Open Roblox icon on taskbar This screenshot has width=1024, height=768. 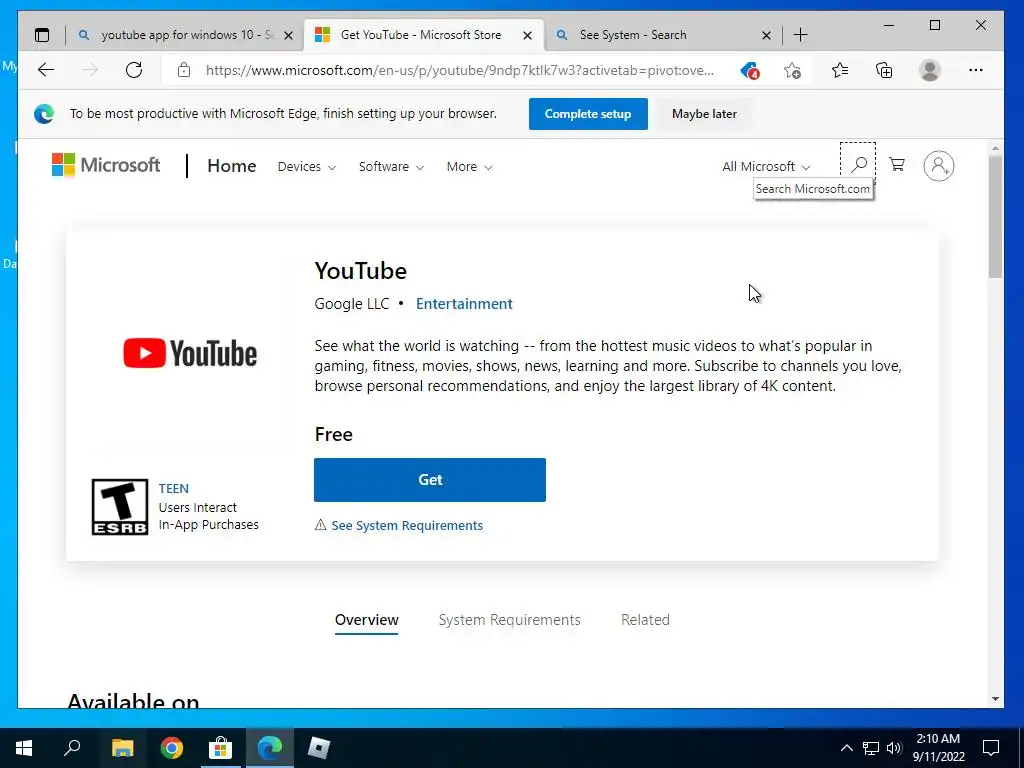[x=319, y=748]
